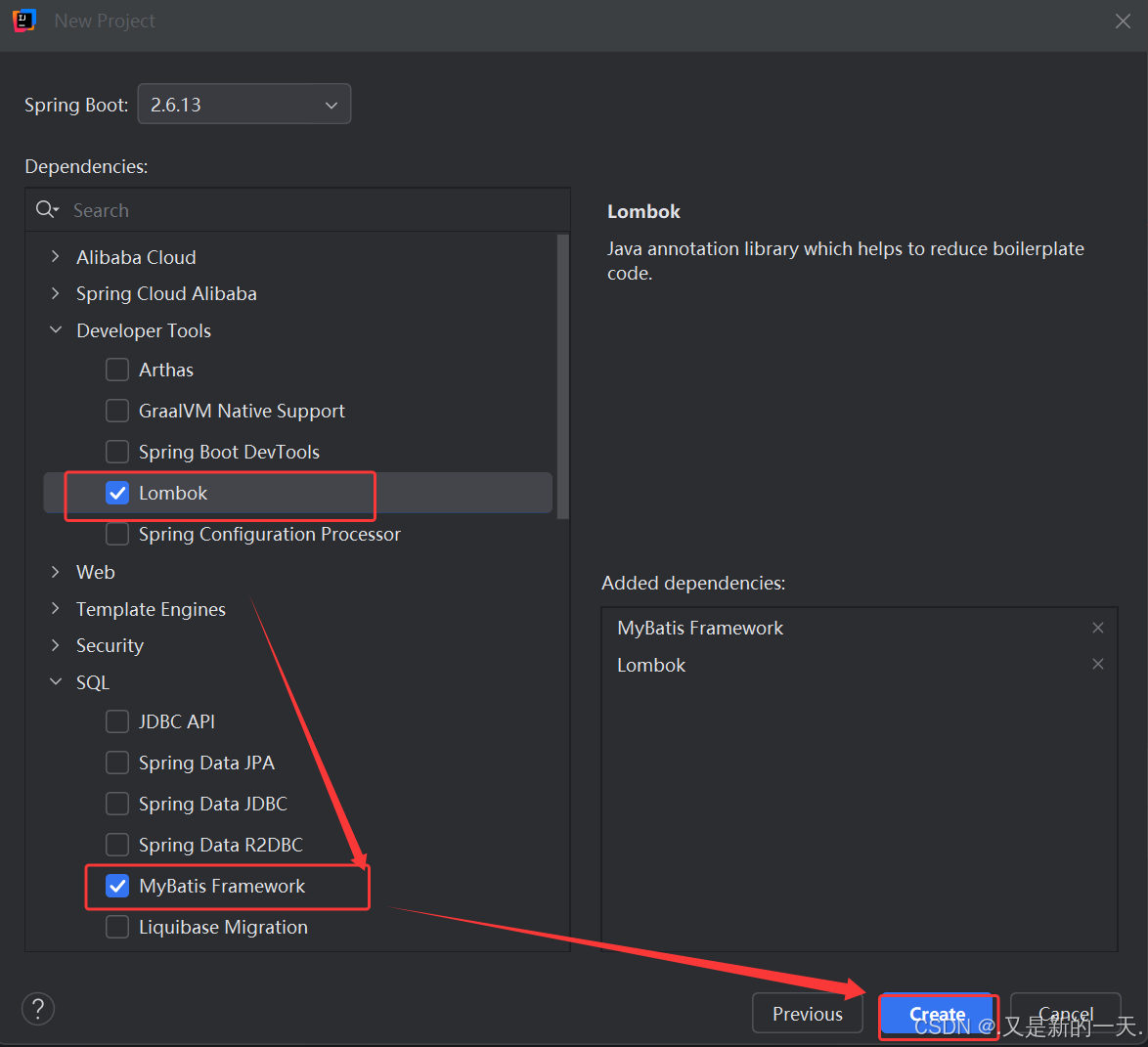Check Spring Data JPA

[117, 763]
